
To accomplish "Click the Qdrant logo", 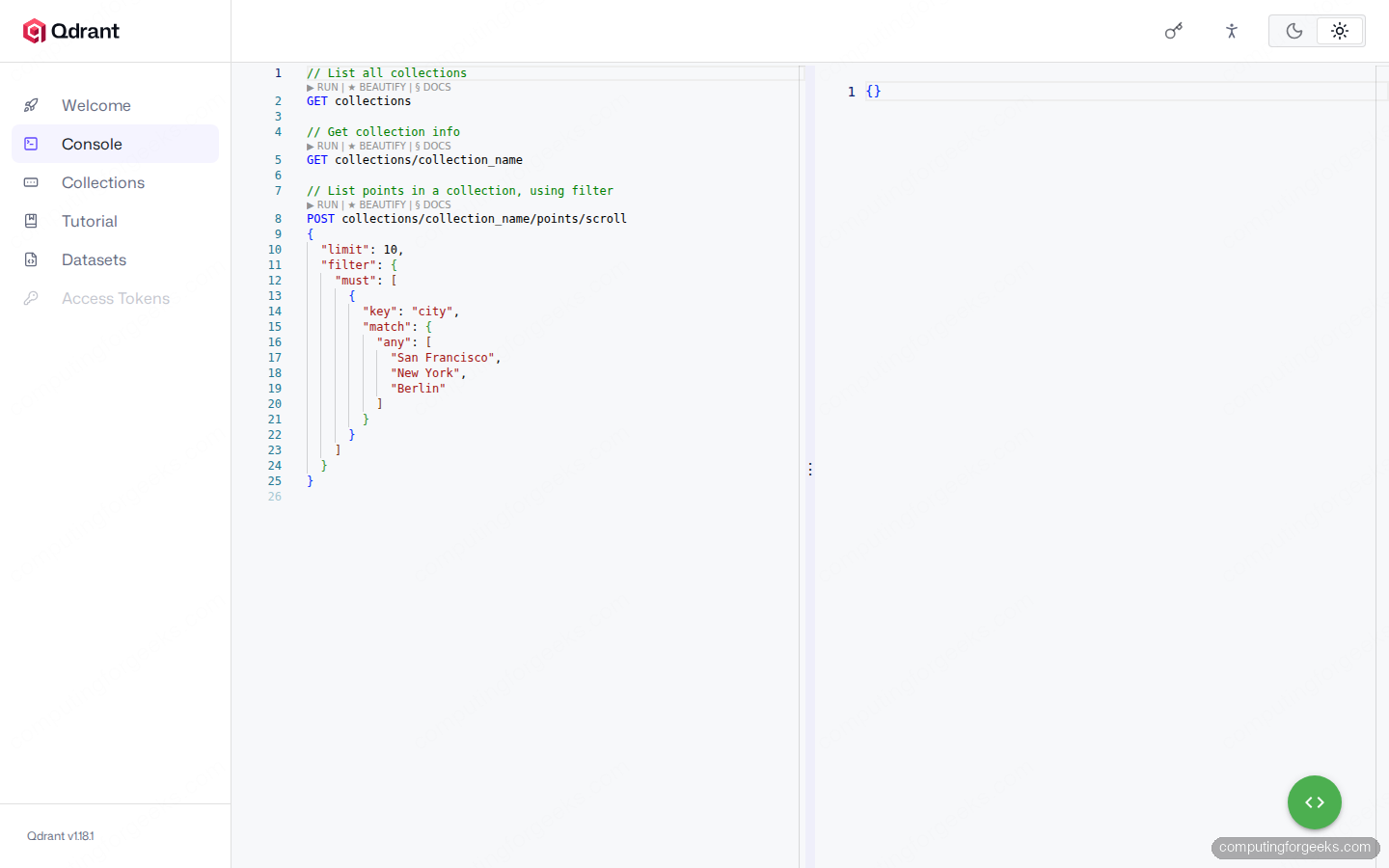I will (71, 31).
